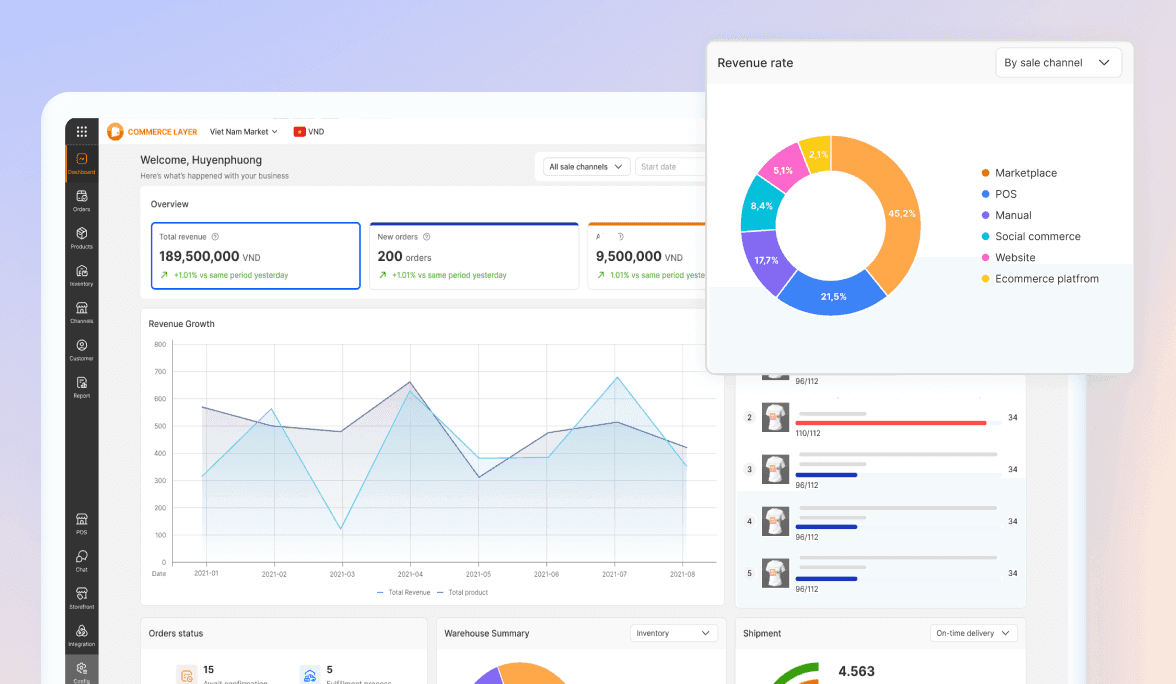The height and width of the screenshot is (684, 1176).
Task: Toggle Social commerce legend entry
Action: click(1031, 236)
